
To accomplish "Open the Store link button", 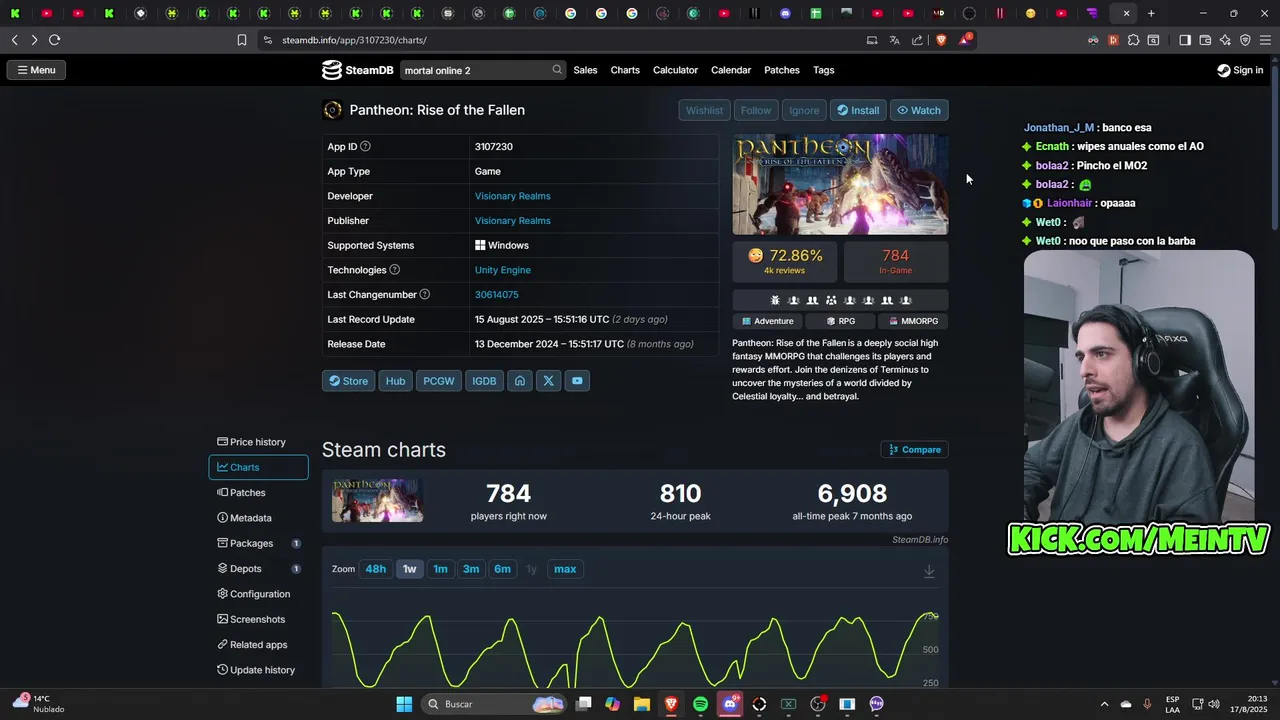I will (x=348, y=381).
